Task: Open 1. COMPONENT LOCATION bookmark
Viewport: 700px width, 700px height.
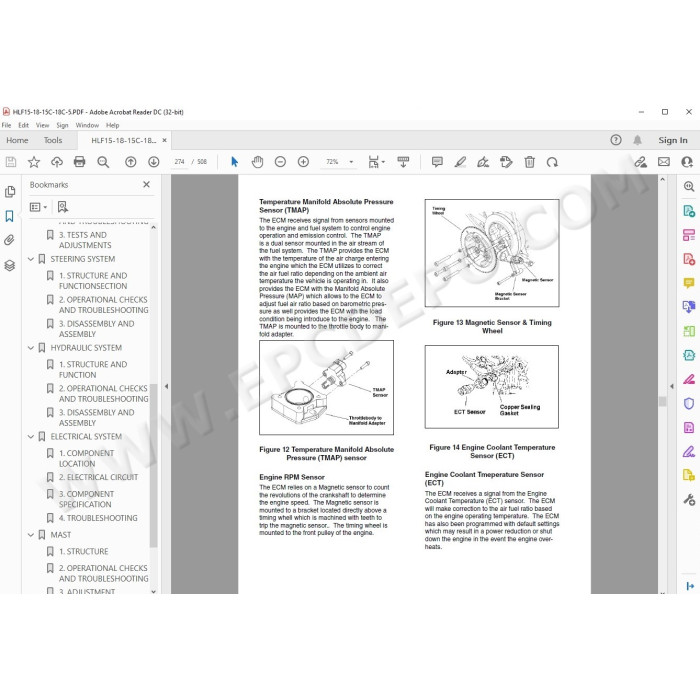Action: click(87, 458)
